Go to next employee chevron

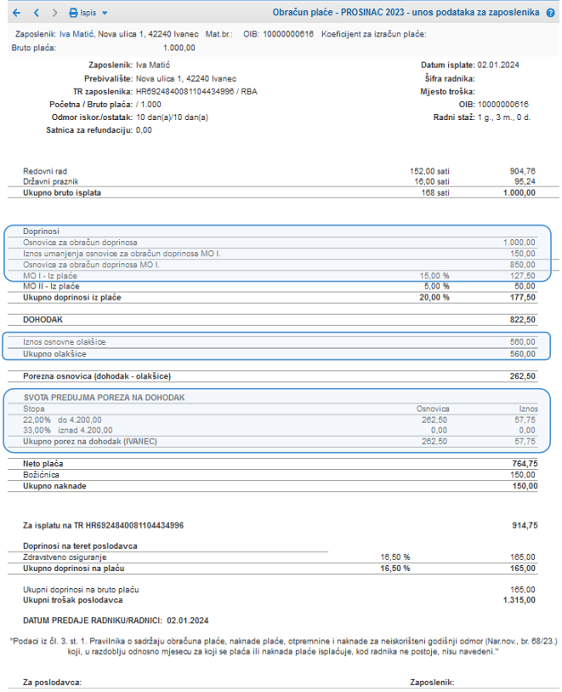pos(54,13)
